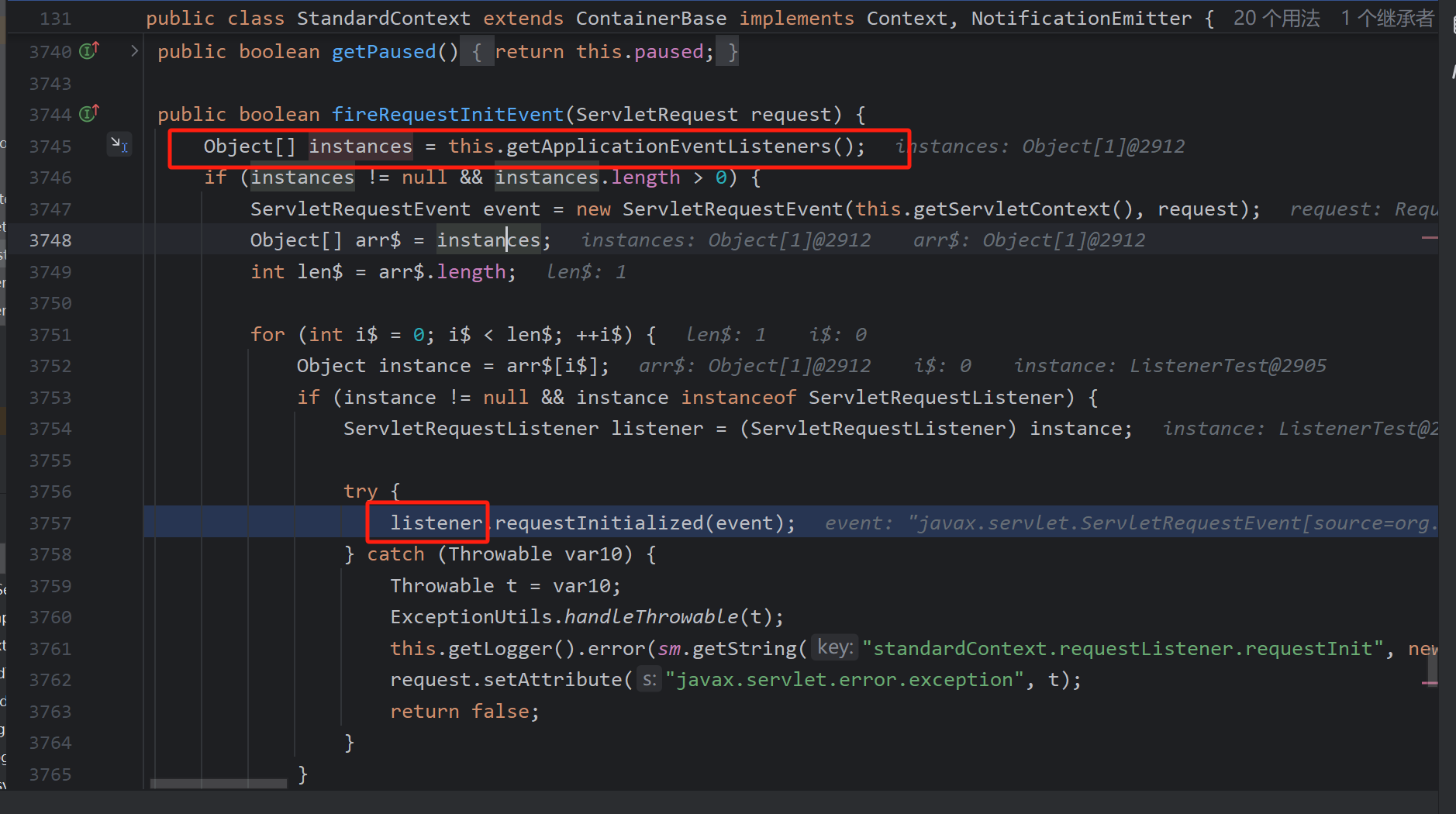Click "arr$.length" on line 3749
Screen dimensions: 1456x814
(442, 272)
